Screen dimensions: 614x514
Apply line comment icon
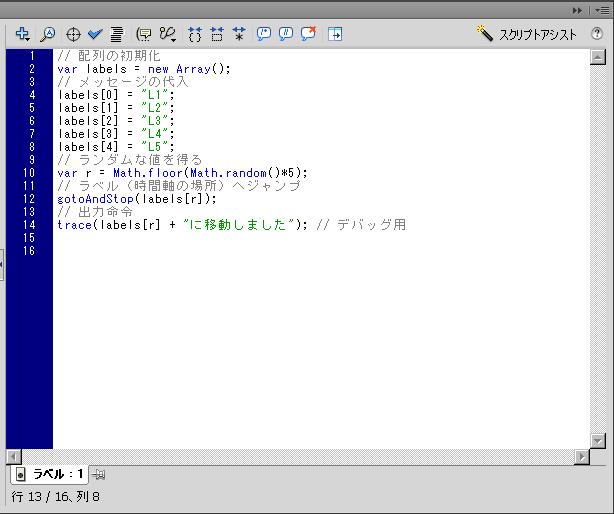pos(286,34)
